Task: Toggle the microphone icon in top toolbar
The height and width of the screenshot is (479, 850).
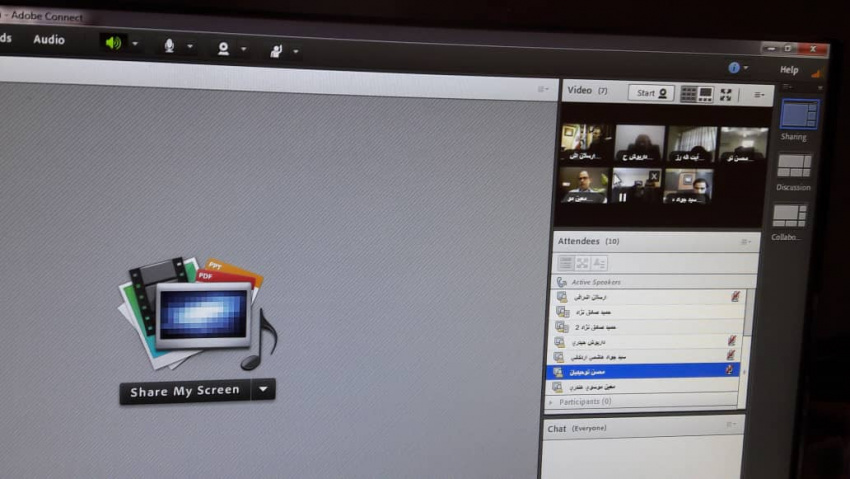Action: [x=169, y=46]
